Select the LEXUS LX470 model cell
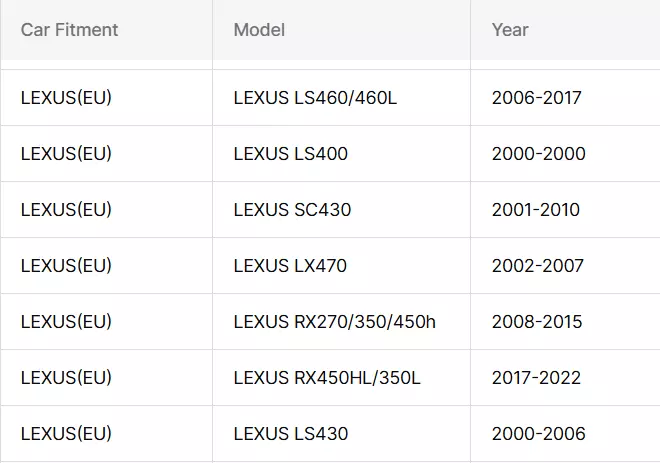 [x=341, y=266]
